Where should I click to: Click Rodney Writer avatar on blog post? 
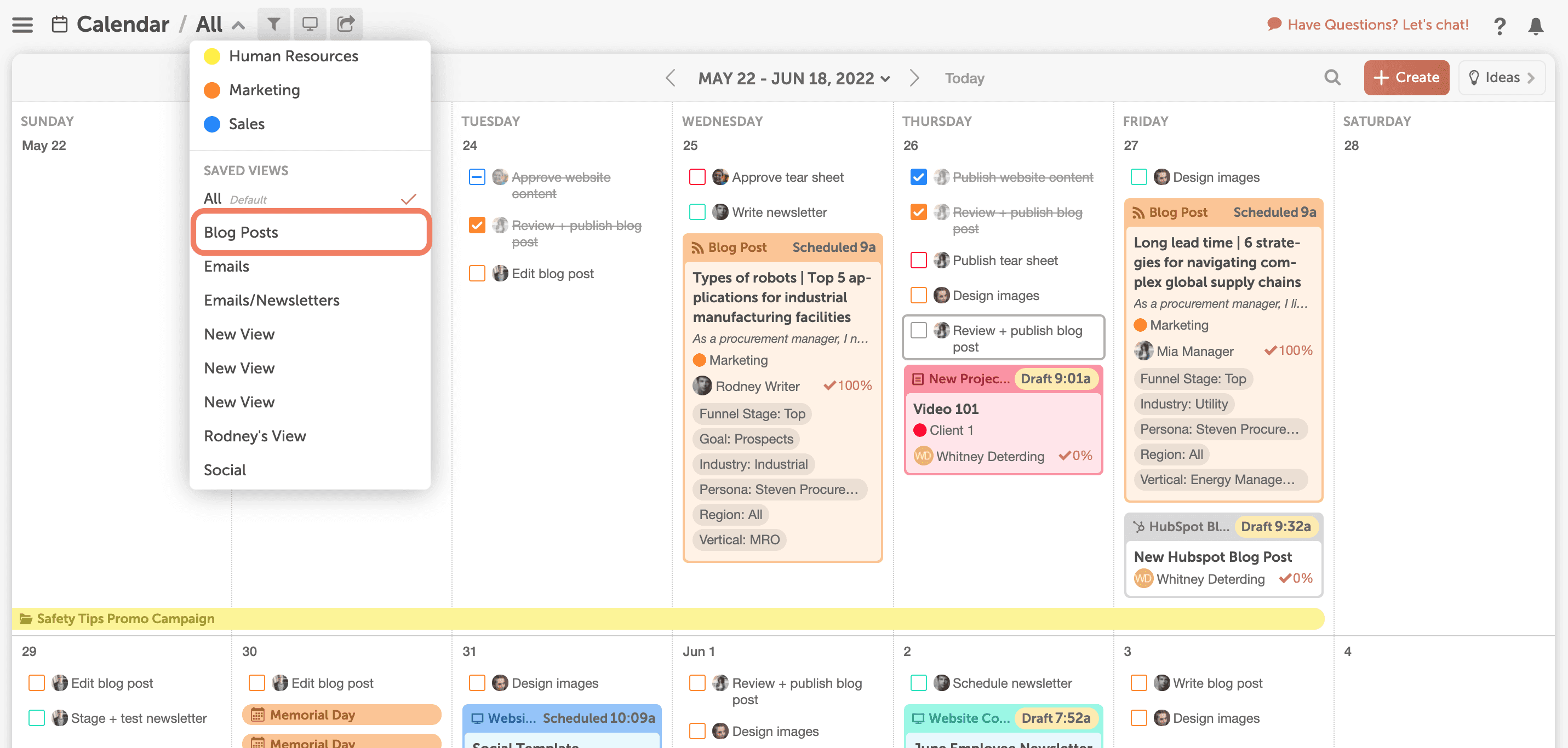pos(702,386)
